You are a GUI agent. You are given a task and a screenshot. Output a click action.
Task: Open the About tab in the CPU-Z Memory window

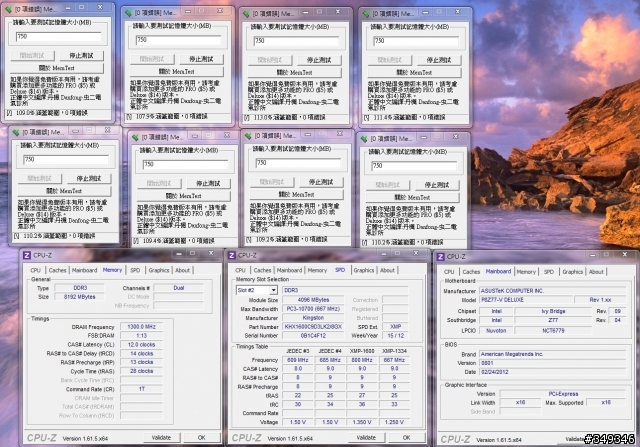[182, 271]
